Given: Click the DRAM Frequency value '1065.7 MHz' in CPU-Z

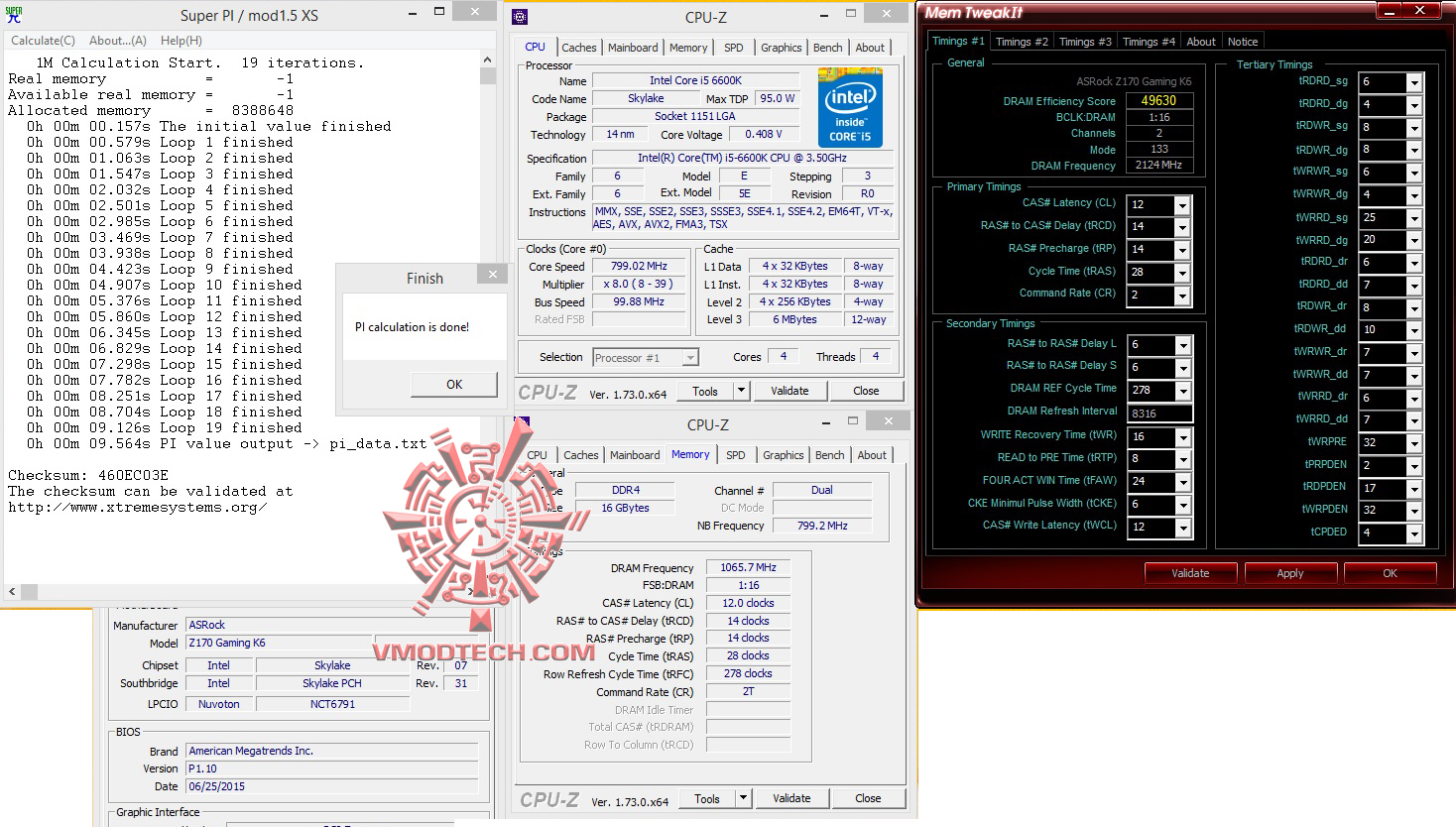Looking at the screenshot, I should (x=748, y=567).
